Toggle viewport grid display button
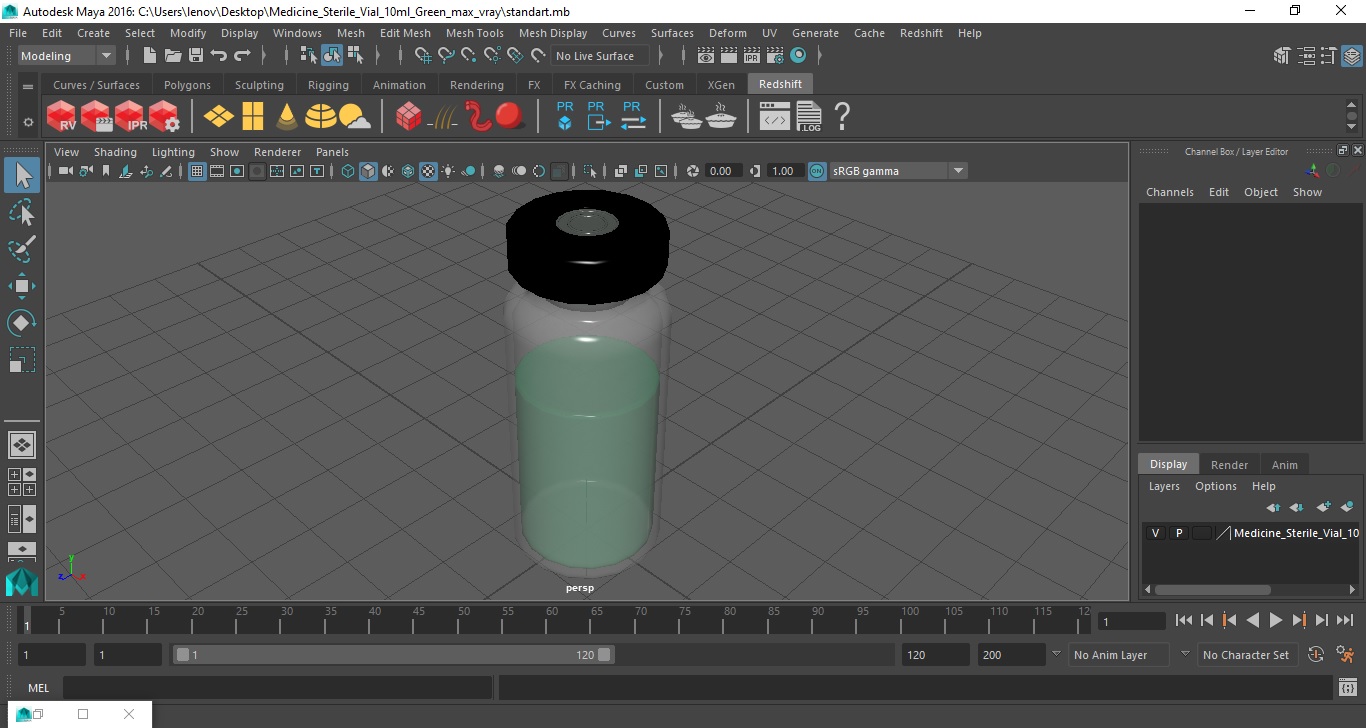Viewport: 1366px width, 728px height. [197, 171]
